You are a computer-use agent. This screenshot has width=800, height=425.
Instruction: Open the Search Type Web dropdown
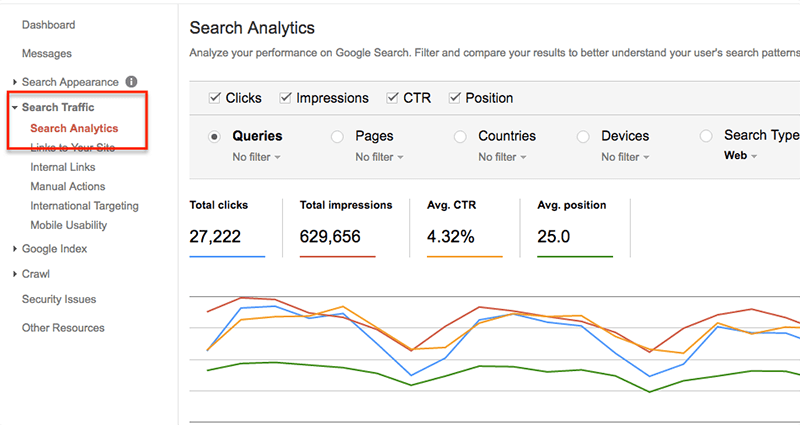(x=740, y=156)
